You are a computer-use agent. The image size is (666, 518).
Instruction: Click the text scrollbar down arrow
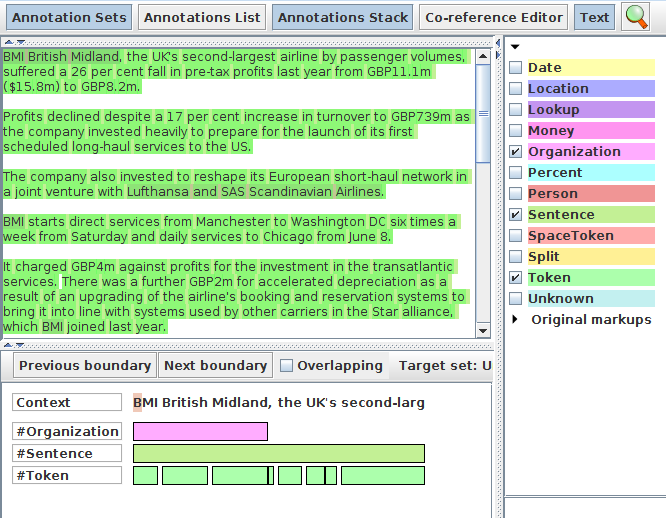(x=483, y=331)
